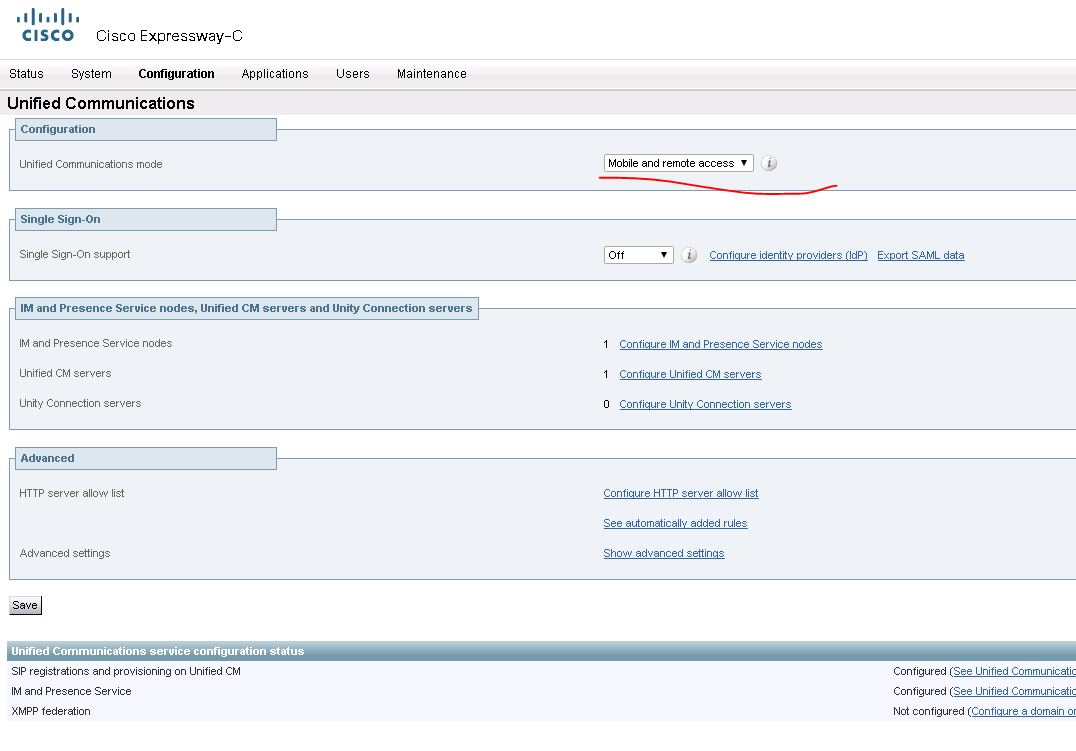
Task: Open See Unified Communications link in SIP registrations row
Action: (x=1014, y=671)
